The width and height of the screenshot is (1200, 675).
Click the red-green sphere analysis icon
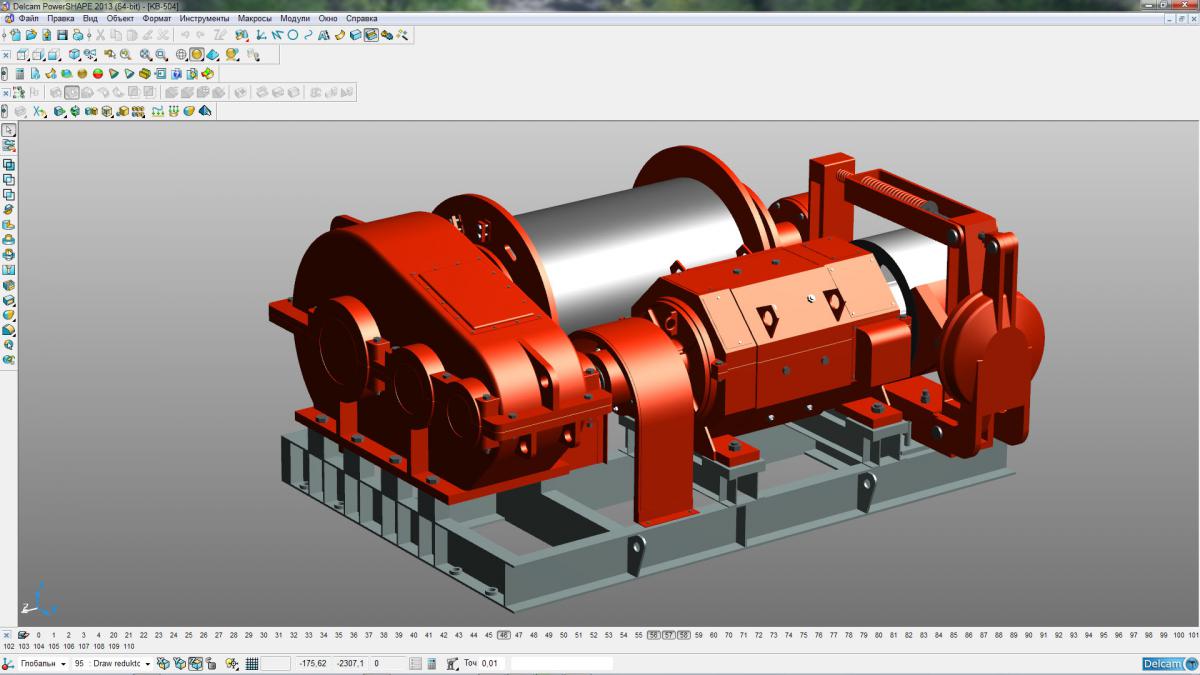click(x=98, y=73)
